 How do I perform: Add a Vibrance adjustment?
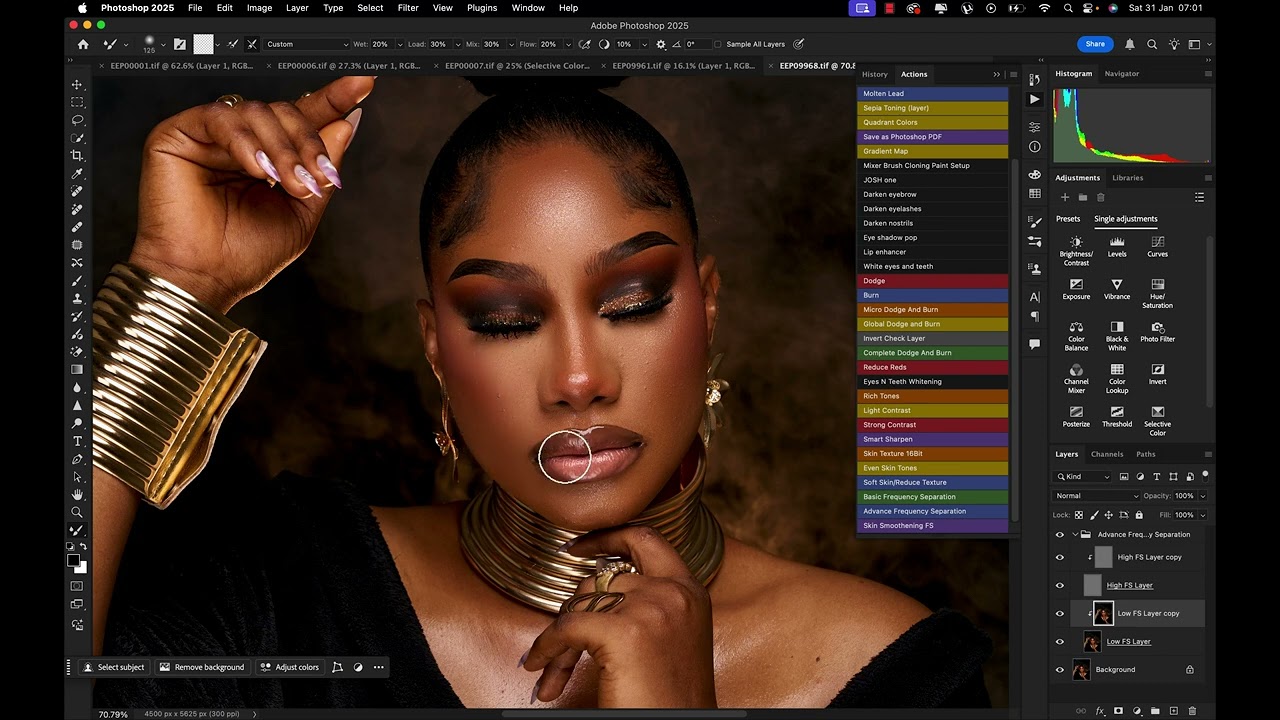coord(1117,289)
